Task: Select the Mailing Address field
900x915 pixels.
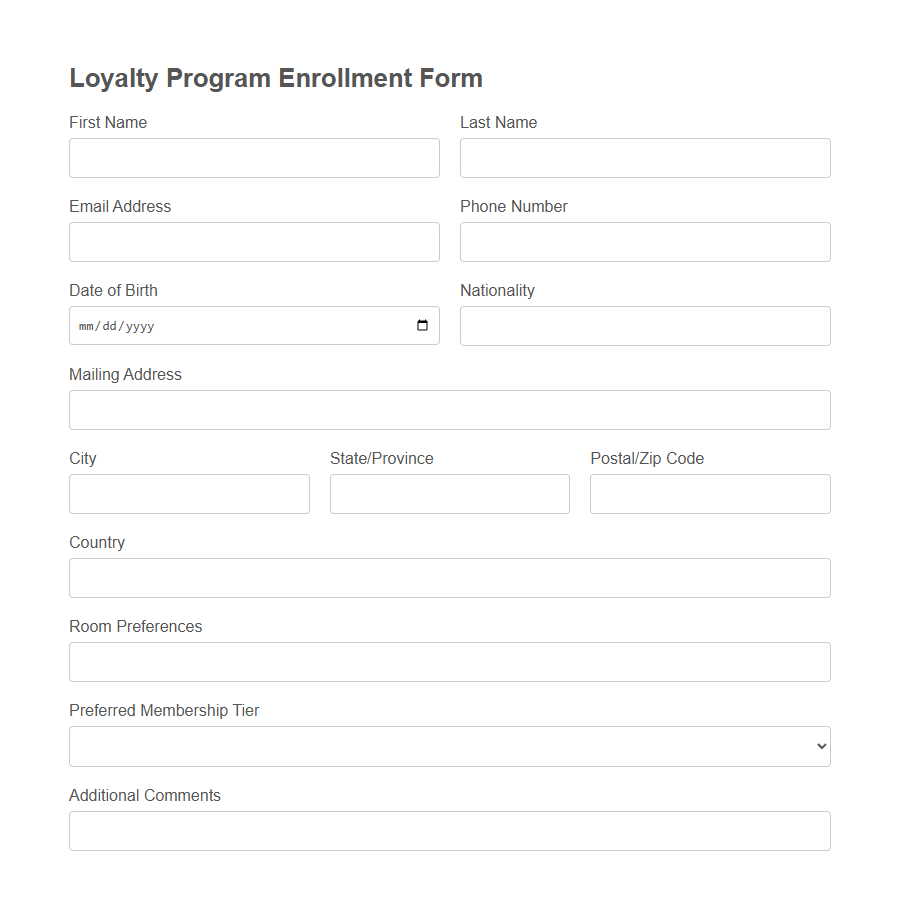Action: click(449, 410)
